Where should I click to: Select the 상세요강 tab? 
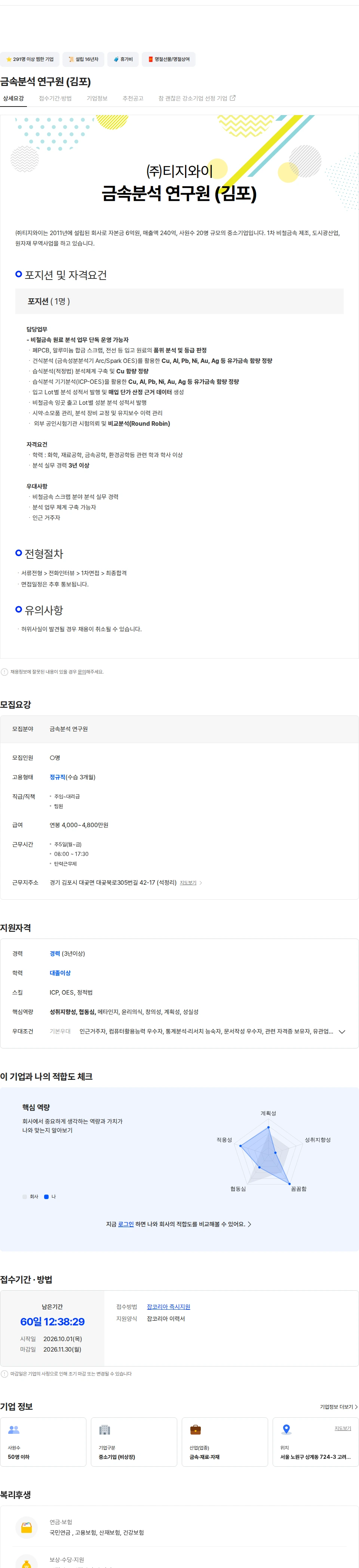tap(13, 99)
